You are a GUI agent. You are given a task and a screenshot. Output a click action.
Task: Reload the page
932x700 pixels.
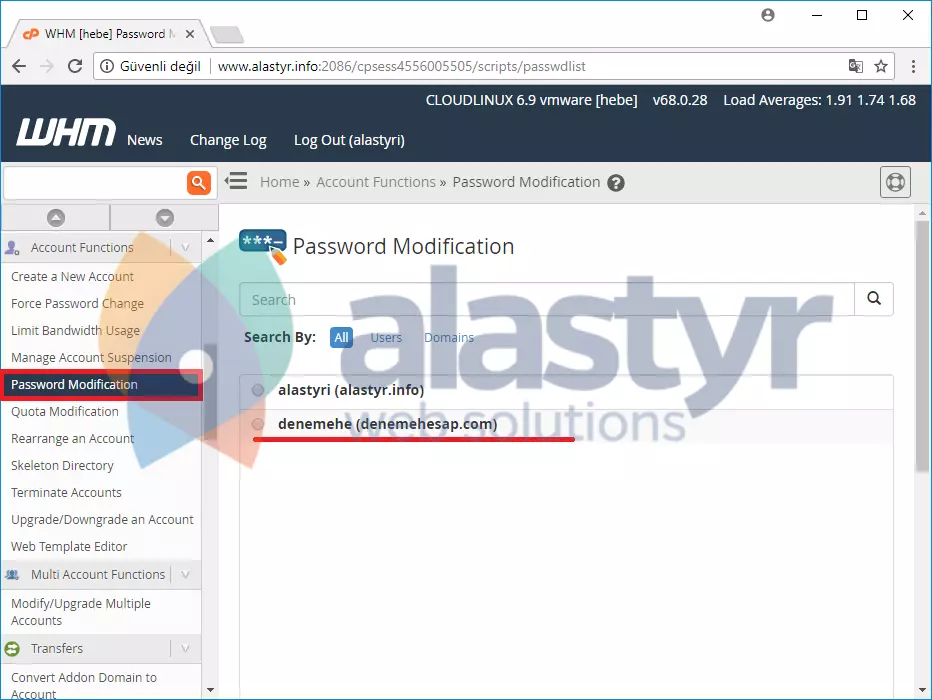coord(75,66)
